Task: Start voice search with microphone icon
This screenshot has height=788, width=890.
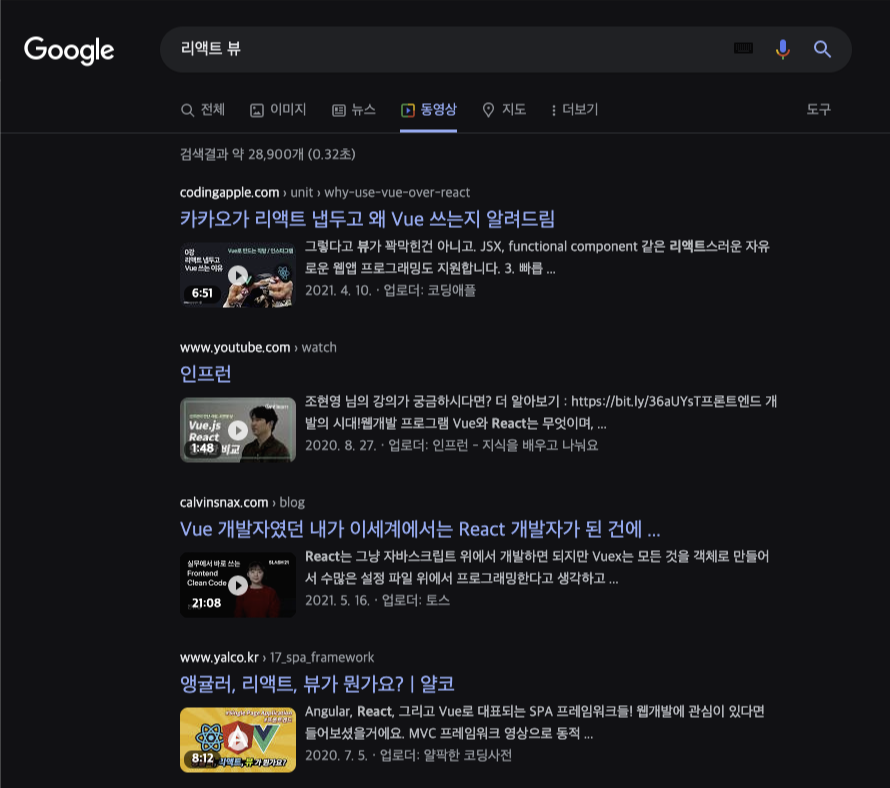Action: 783,49
